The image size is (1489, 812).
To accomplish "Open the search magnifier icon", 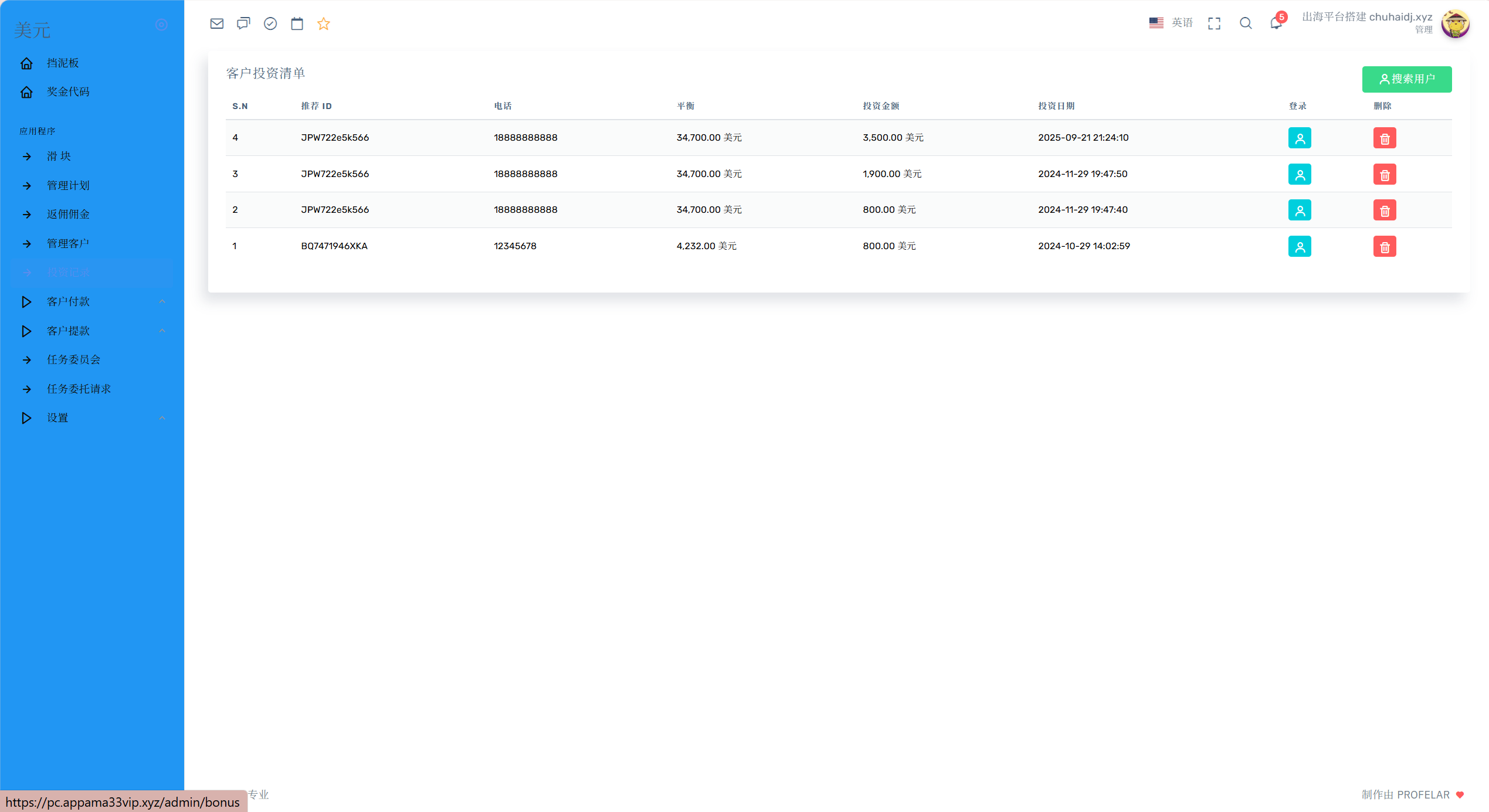I will (1246, 23).
